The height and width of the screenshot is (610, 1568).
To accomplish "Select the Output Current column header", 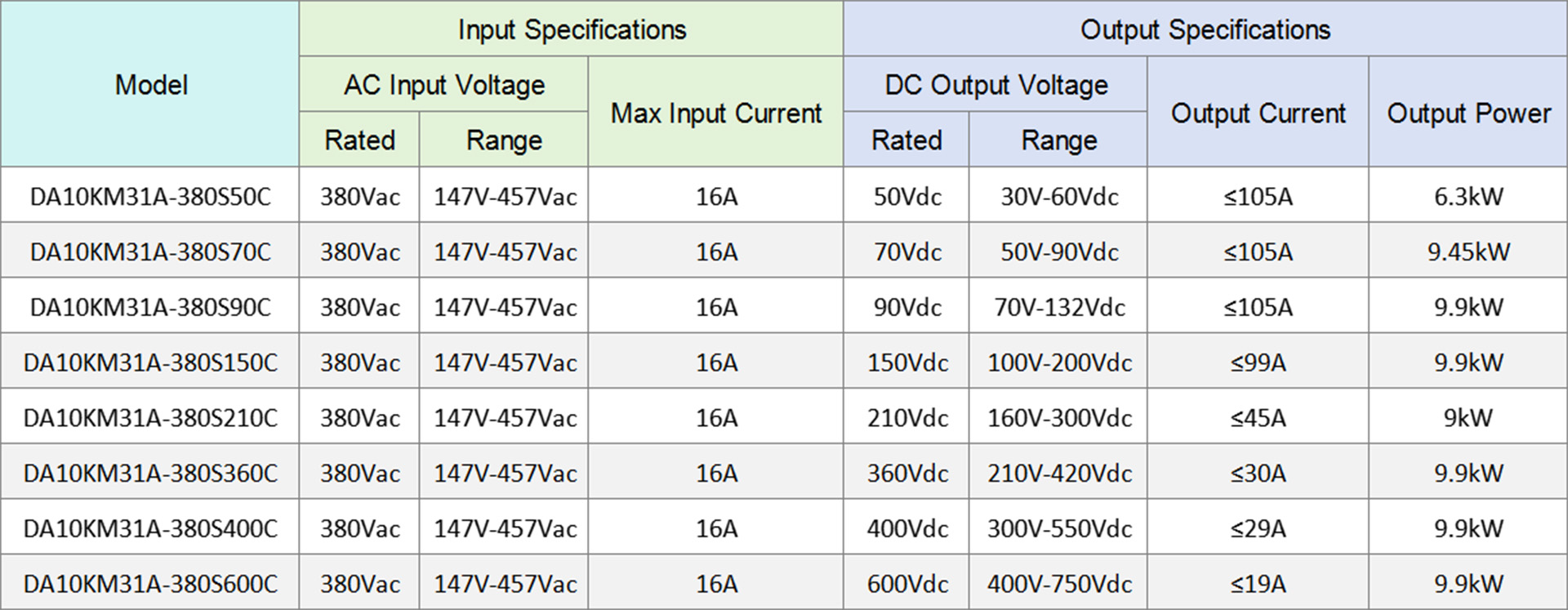I will point(1258,113).
